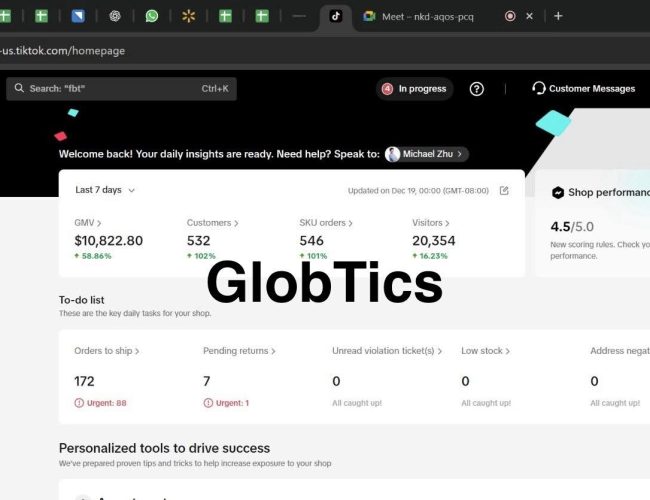Click the Urgent: 88 warning
Screen dimensions: 650x500
tap(100, 403)
